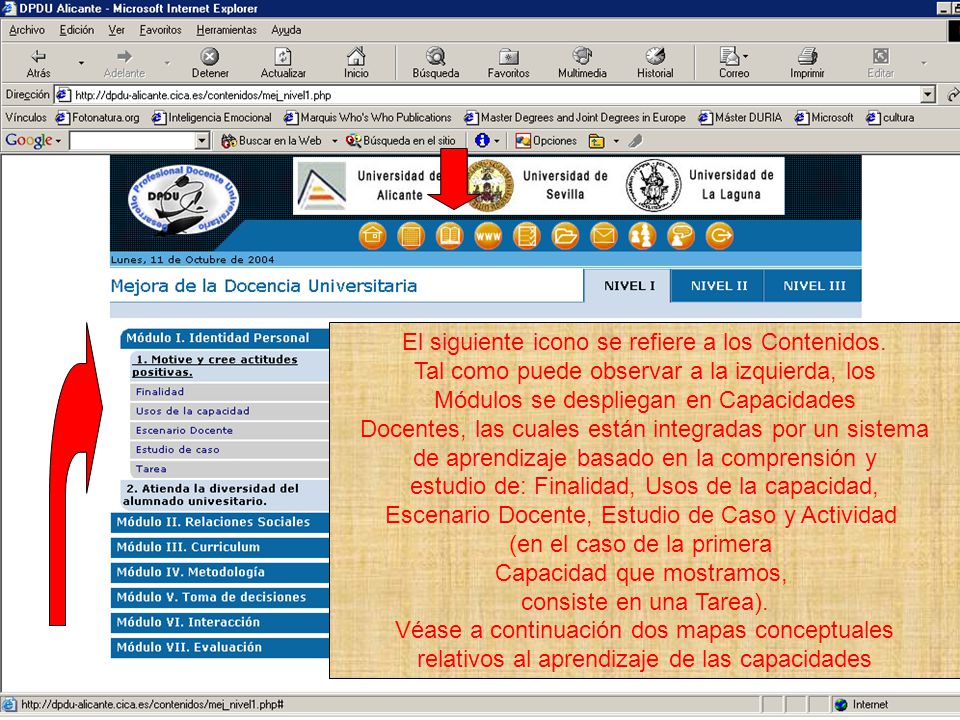
Task: Switch to the NIVEL III tab
Action: tap(814, 286)
